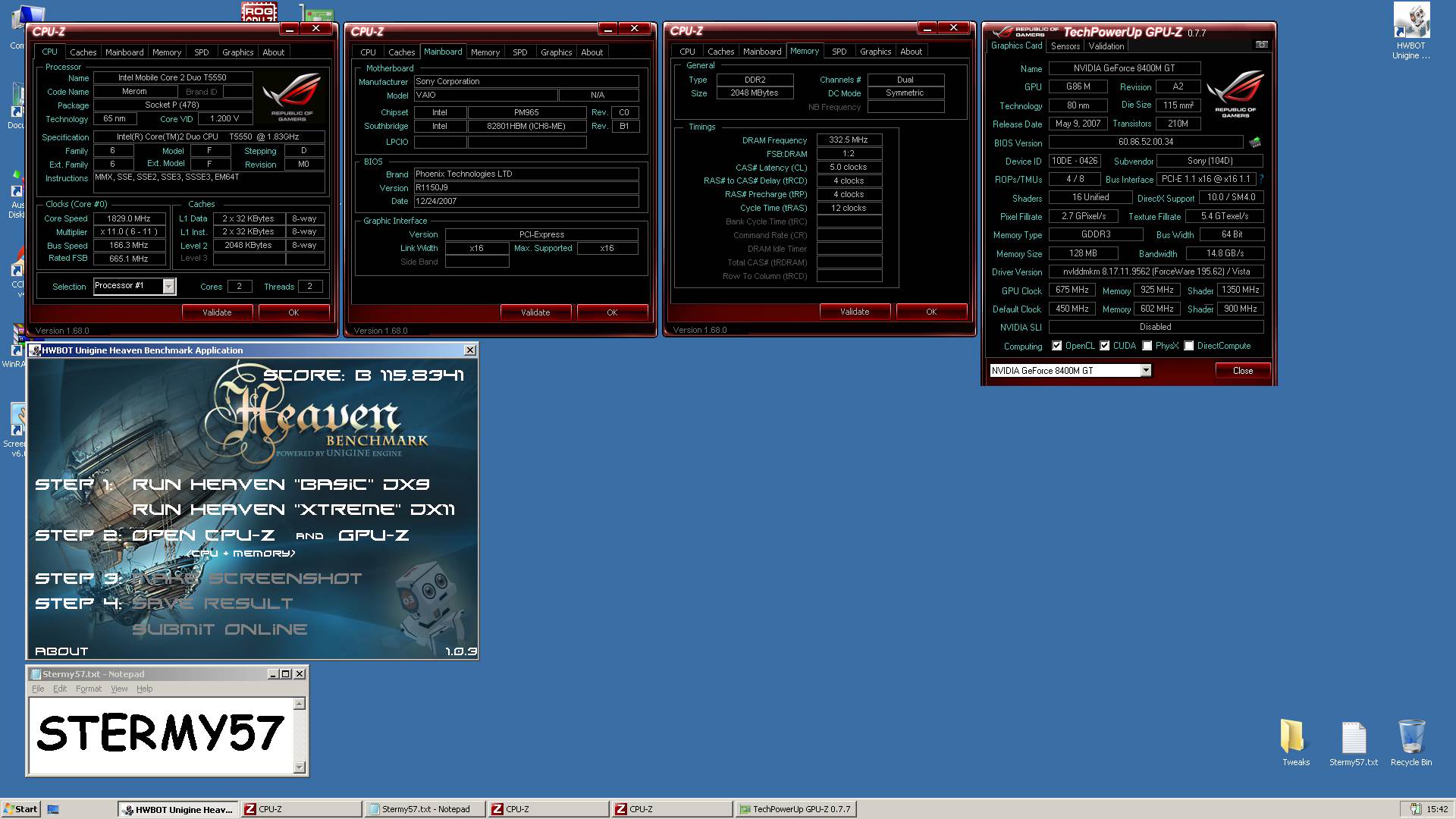Open Notepad Edit menu
This screenshot has height=819, width=1456.
click(60, 689)
